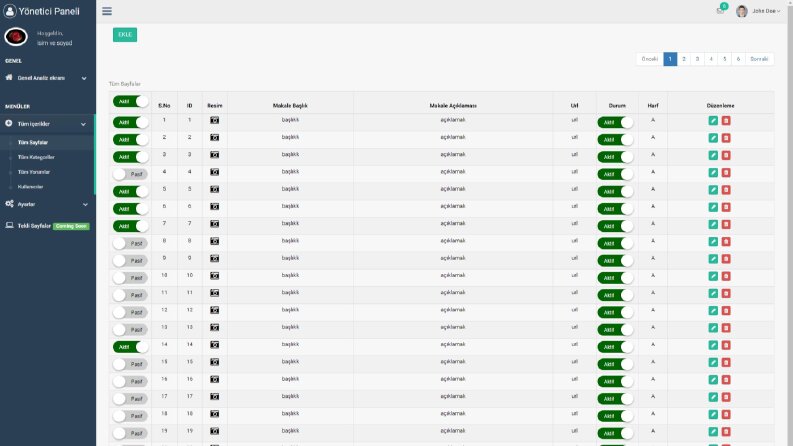Open the mail notifications icon
Screen dimensions: 793x446
point(720,11)
